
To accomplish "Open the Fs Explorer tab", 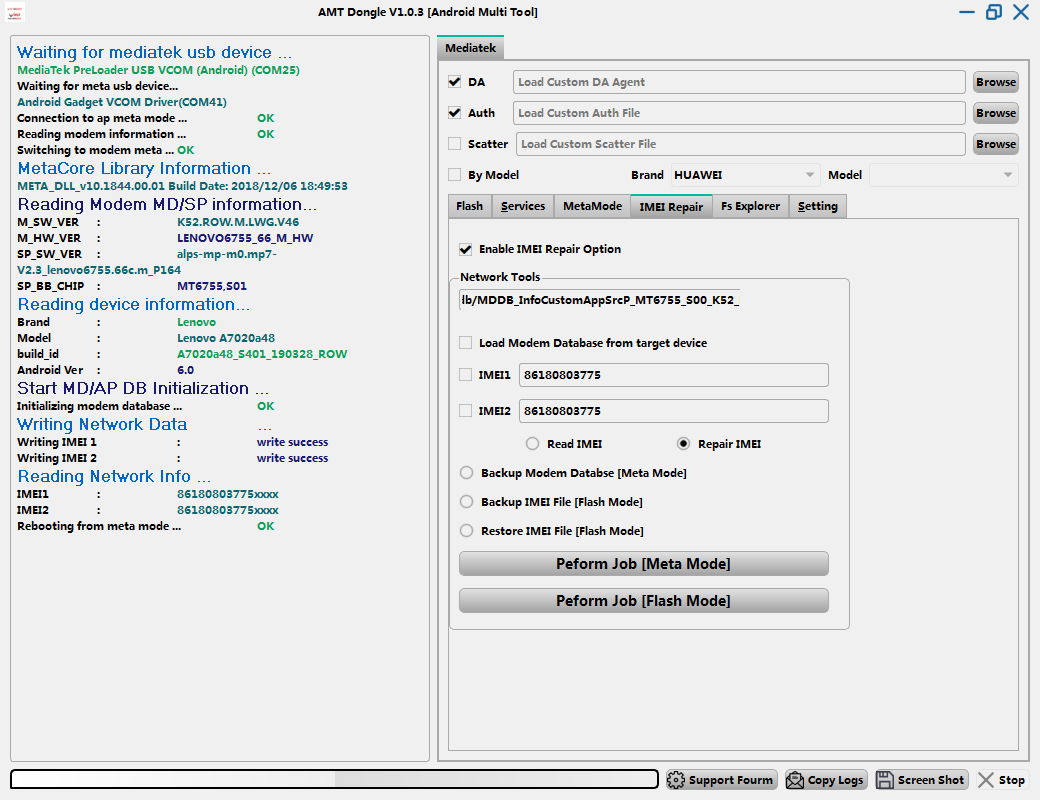I will point(750,206).
